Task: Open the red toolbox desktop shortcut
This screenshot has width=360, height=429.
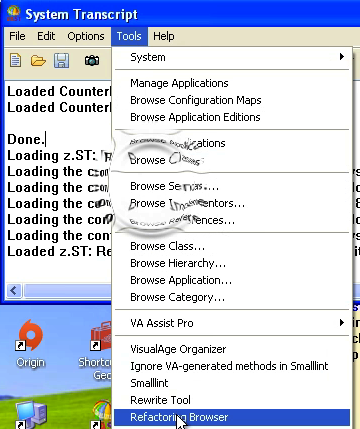Action: pyautogui.click(x=100, y=336)
